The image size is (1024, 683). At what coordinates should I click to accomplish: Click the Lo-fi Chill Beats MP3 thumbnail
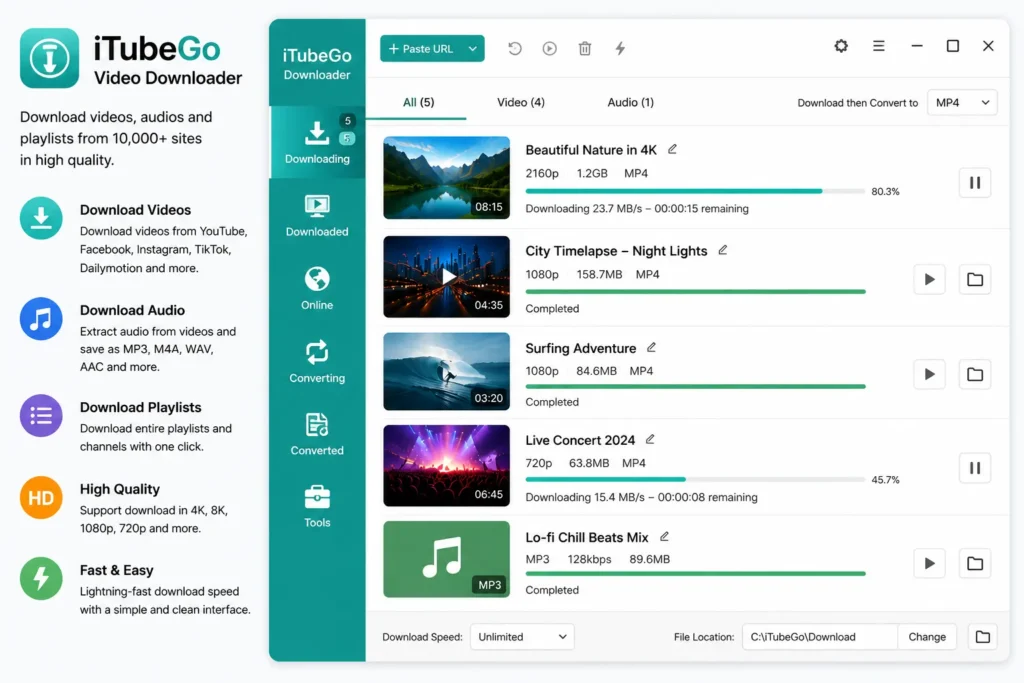tap(447, 560)
